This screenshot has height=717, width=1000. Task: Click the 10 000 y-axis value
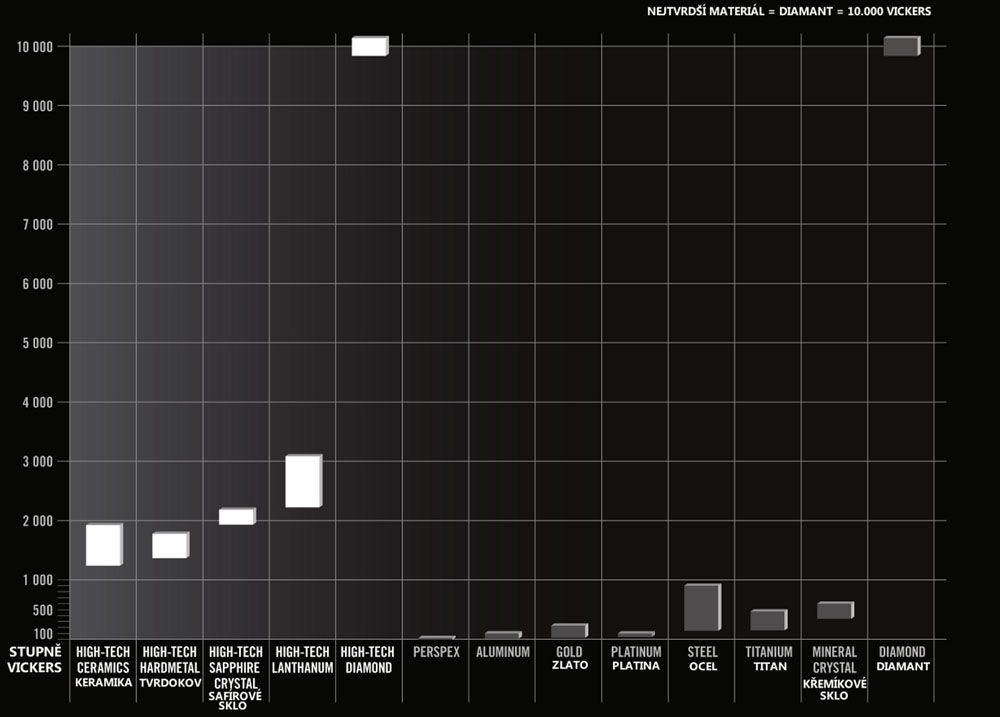coord(35,46)
